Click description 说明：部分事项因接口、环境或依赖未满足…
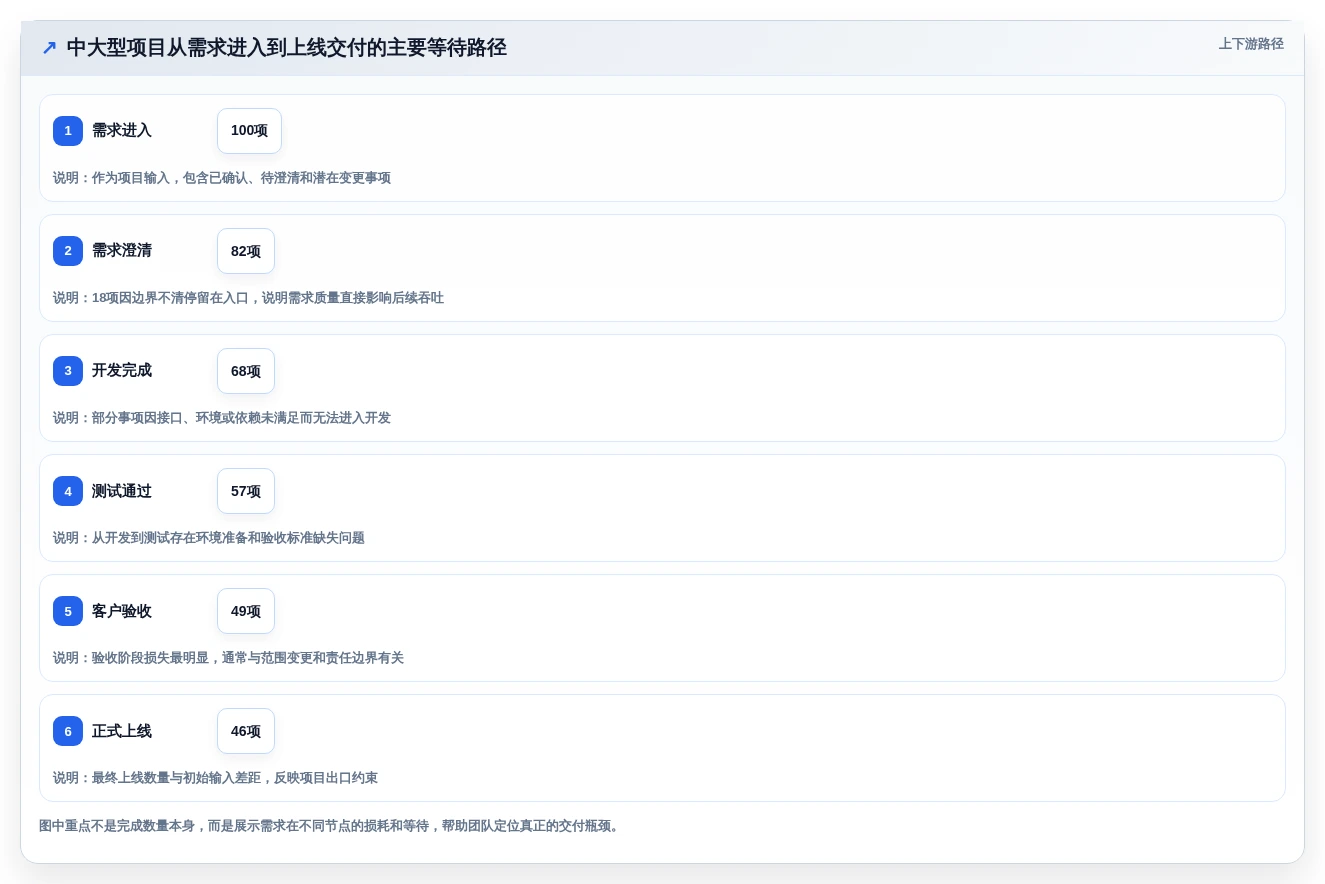 (x=222, y=418)
